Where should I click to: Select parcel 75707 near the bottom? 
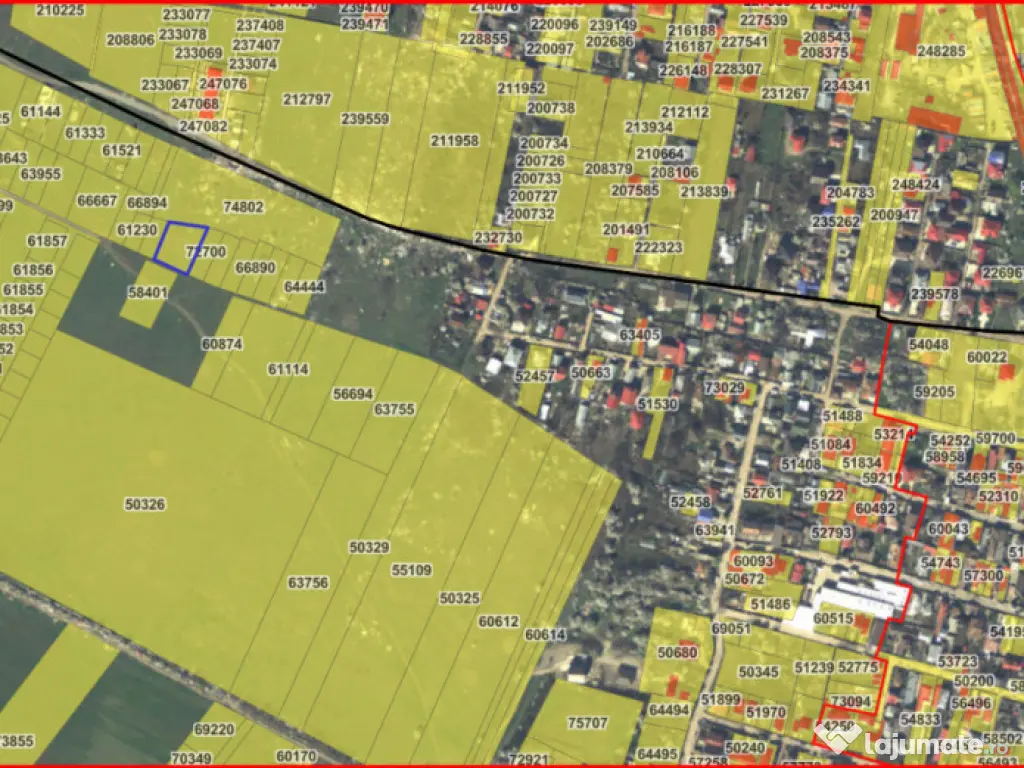coord(588,723)
